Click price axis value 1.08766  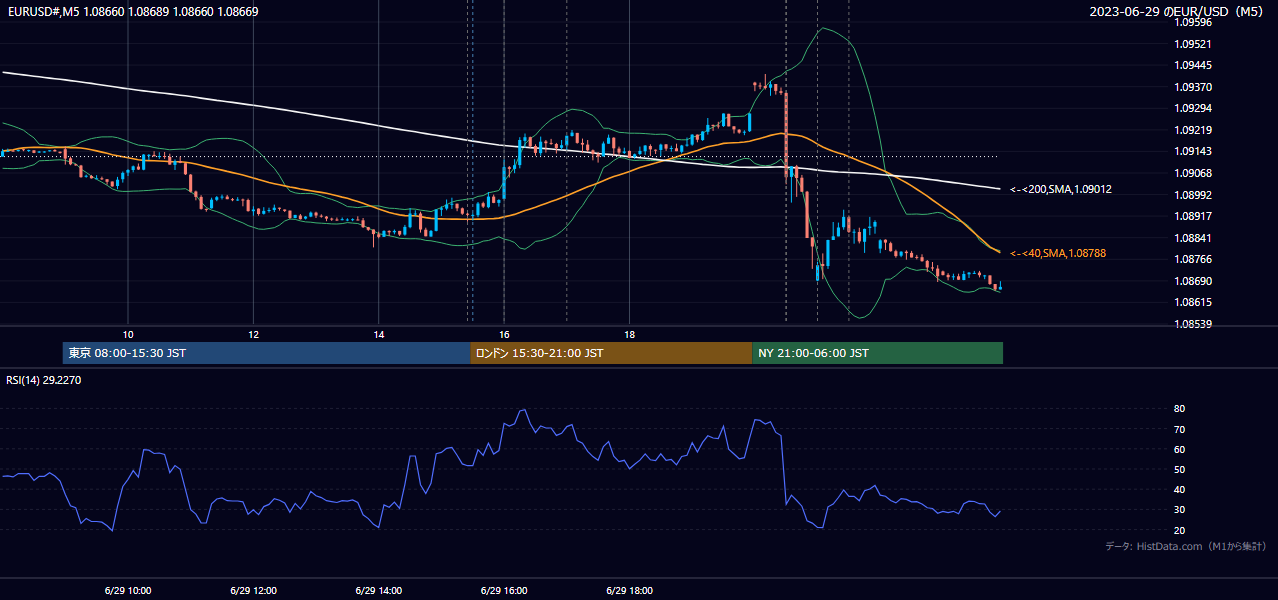pos(1192,259)
